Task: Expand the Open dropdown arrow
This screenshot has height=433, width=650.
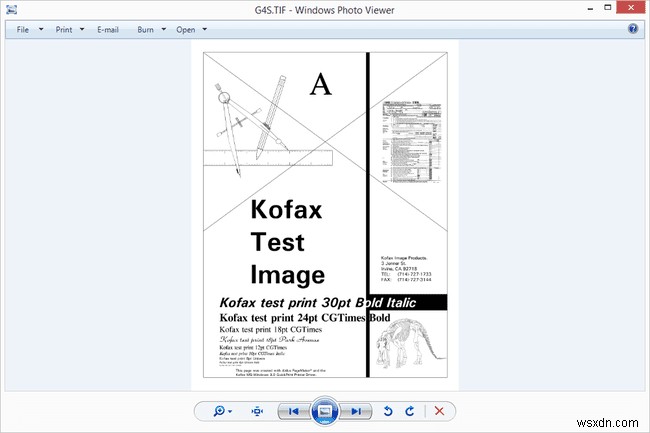Action: (x=204, y=29)
